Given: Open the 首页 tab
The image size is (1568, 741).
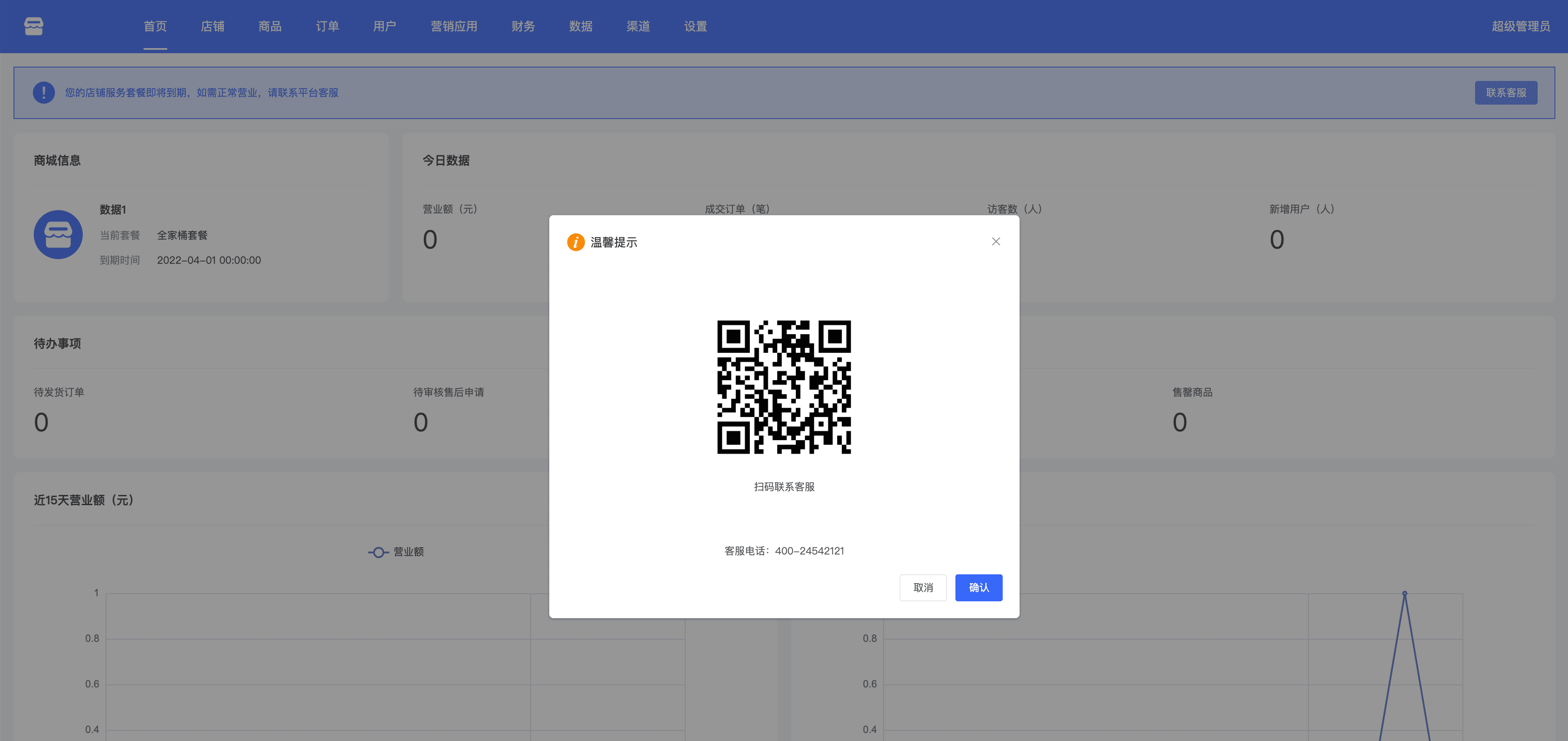Looking at the screenshot, I should (155, 26).
